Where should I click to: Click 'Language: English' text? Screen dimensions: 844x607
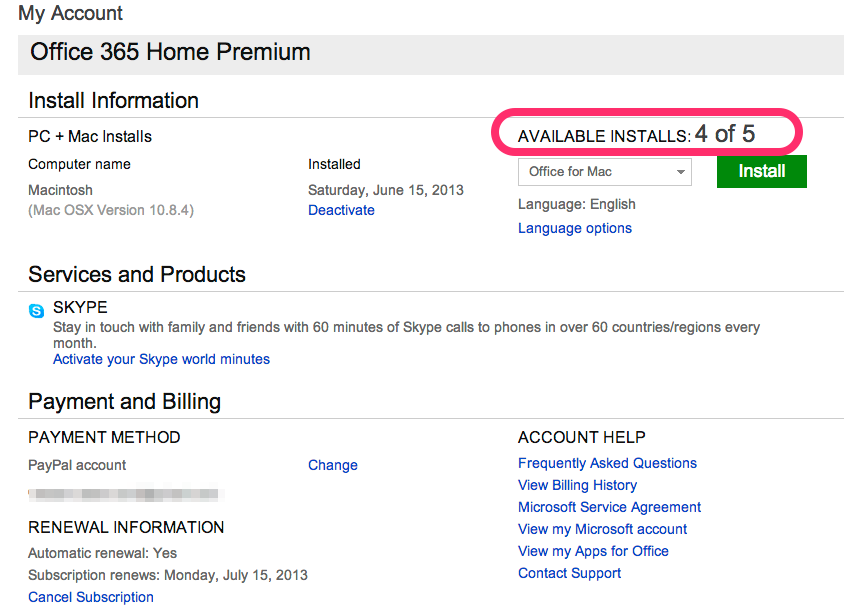[x=576, y=204]
